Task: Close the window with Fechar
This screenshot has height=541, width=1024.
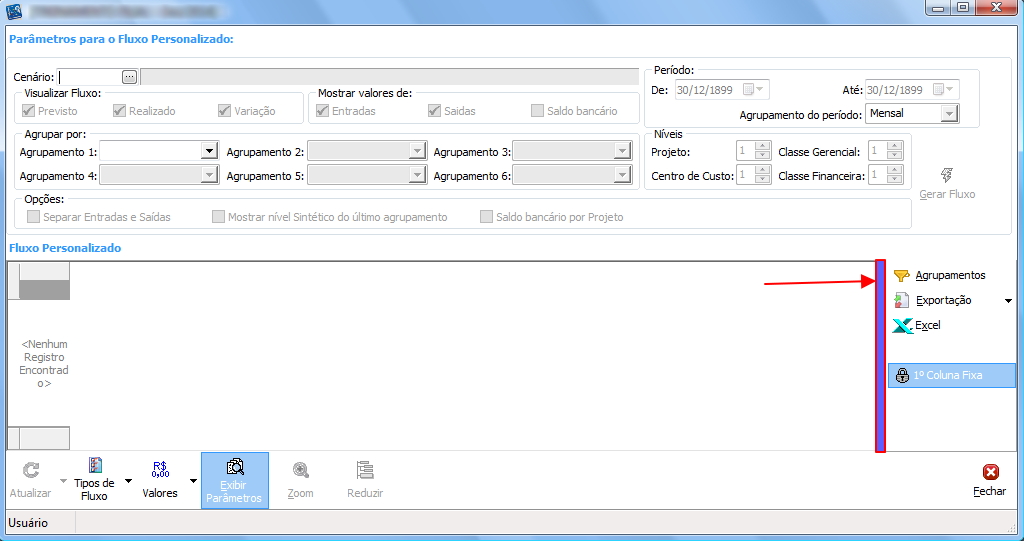Action: 990,472
